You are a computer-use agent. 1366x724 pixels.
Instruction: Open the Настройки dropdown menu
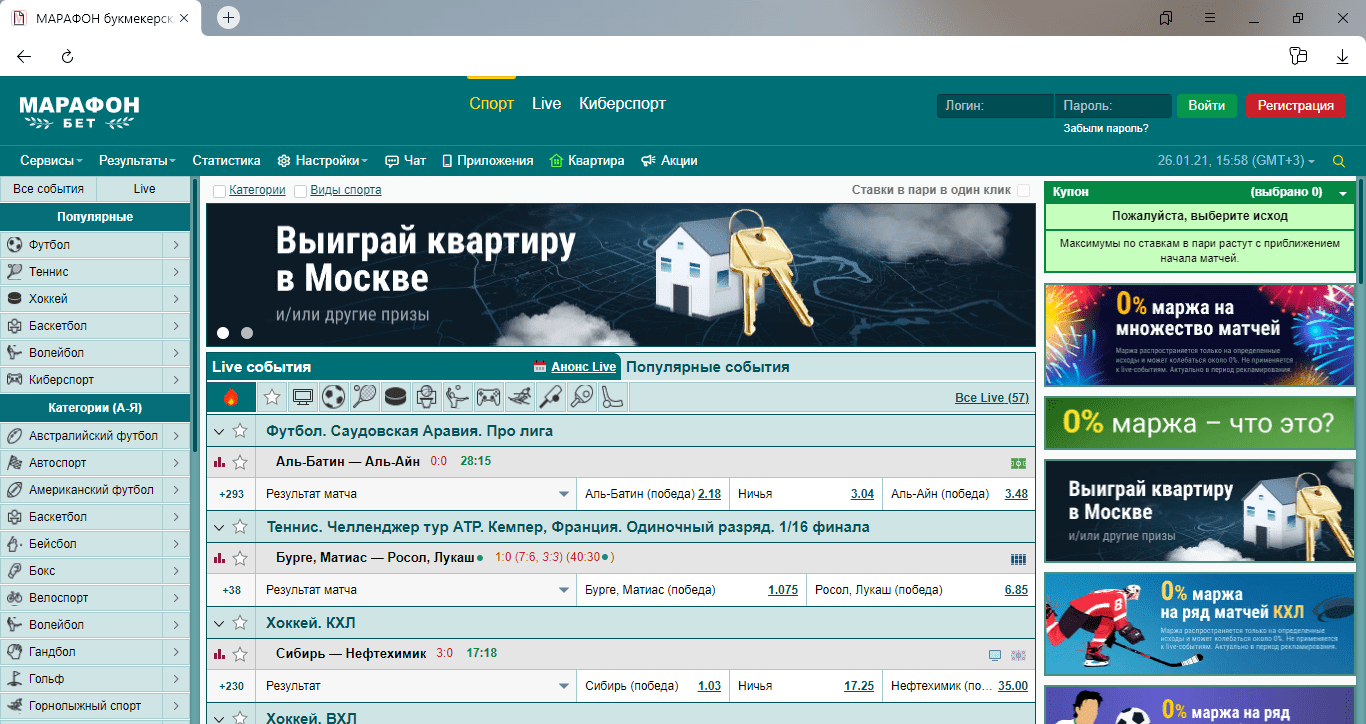323,161
